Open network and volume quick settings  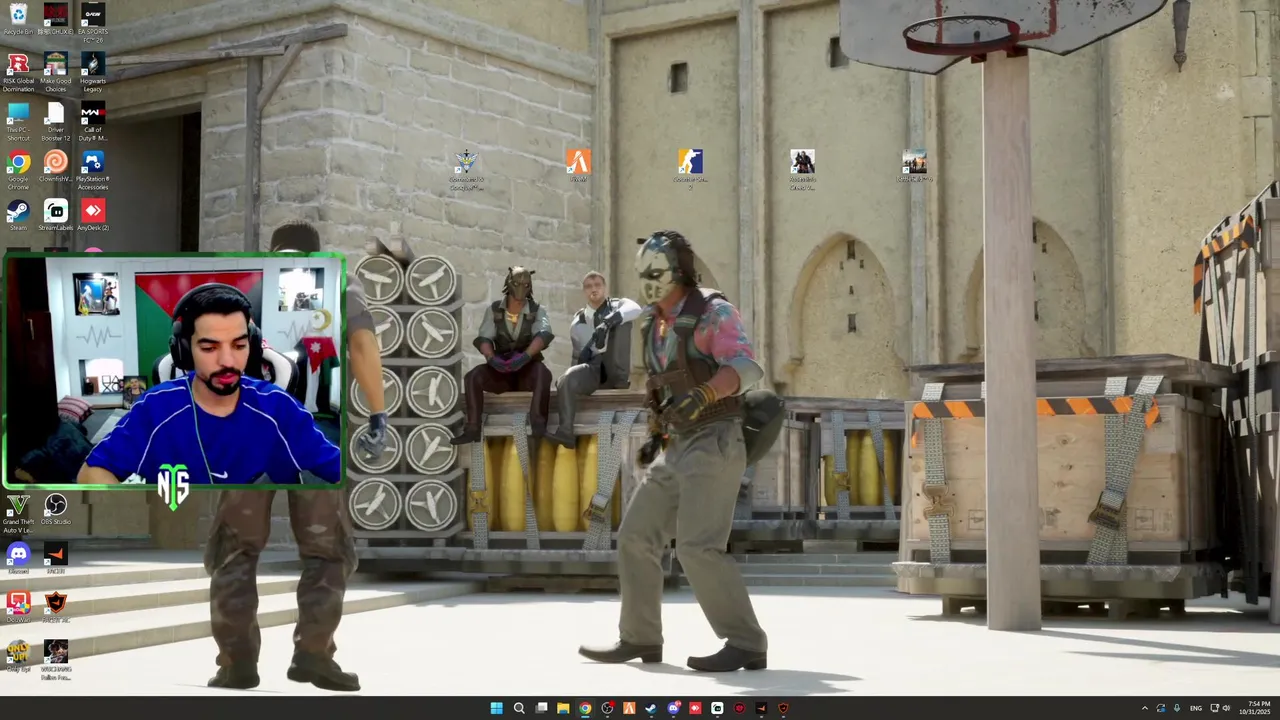[1221, 708]
